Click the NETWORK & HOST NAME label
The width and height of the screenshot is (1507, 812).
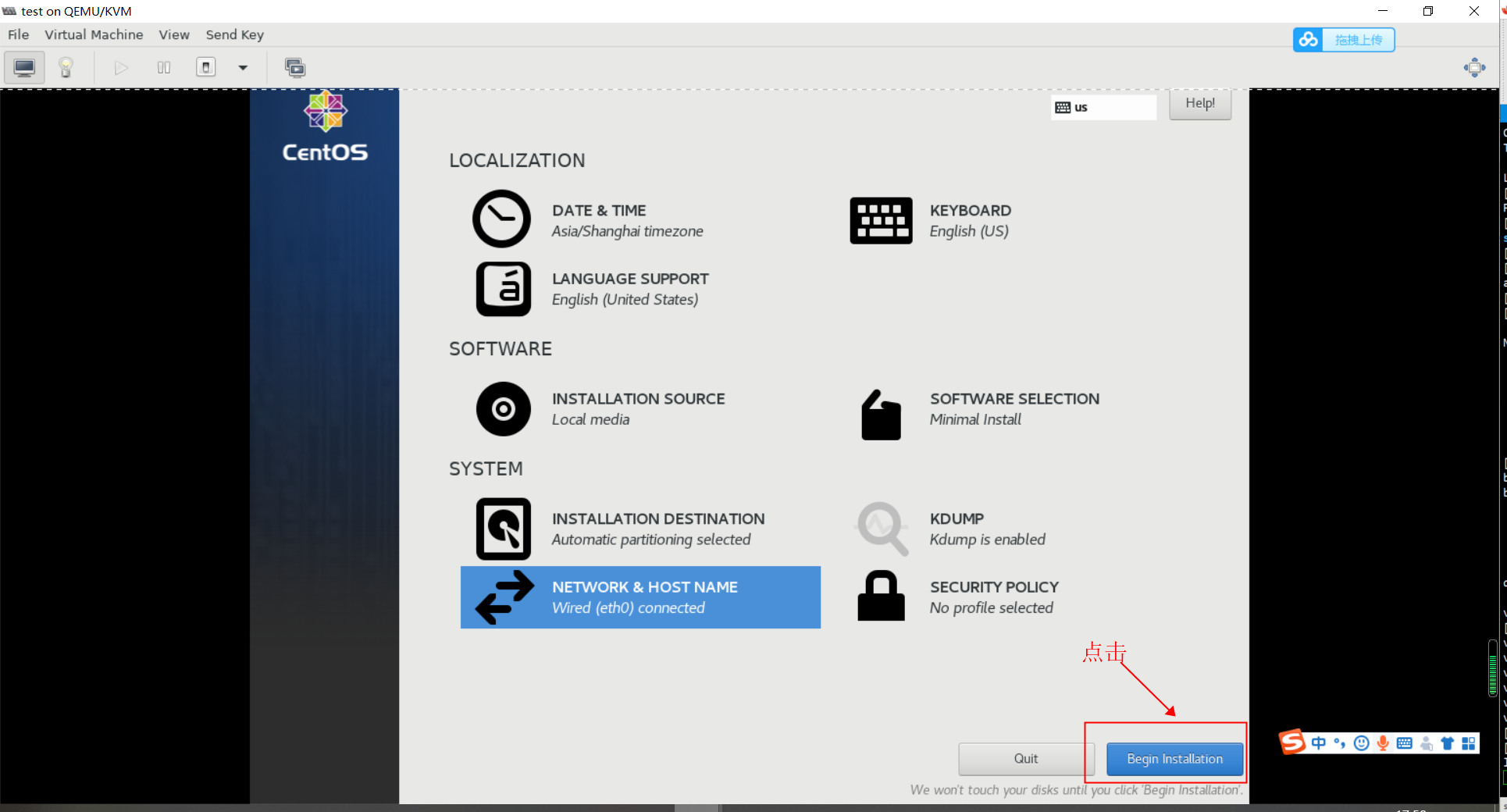(645, 587)
